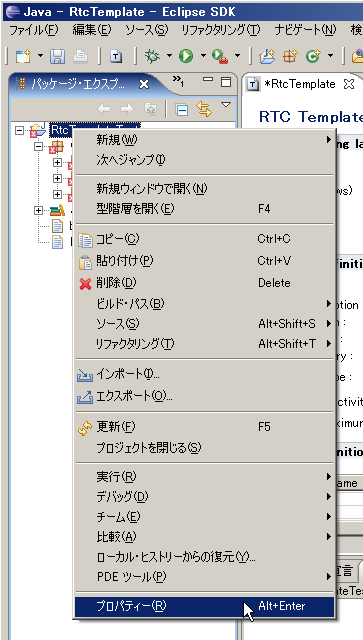Open the ナビゲート(N) menu

click(305, 30)
